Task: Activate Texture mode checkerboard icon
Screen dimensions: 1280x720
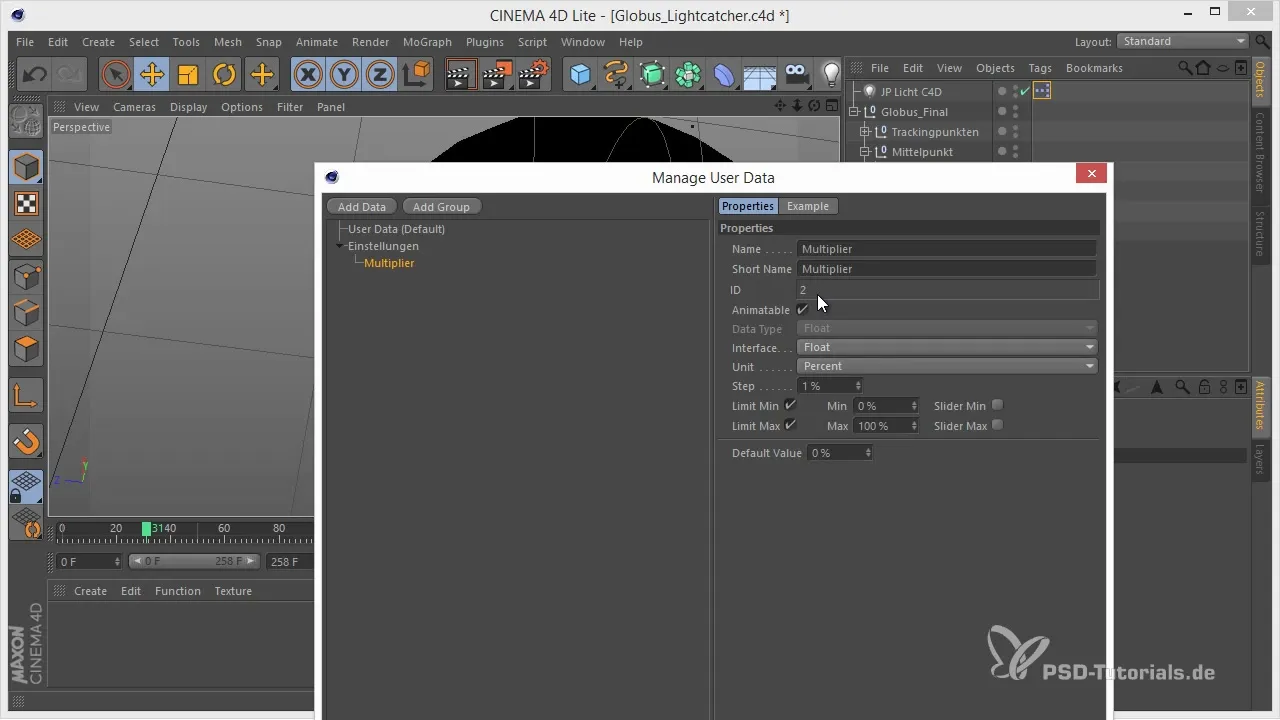Action: [26, 204]
